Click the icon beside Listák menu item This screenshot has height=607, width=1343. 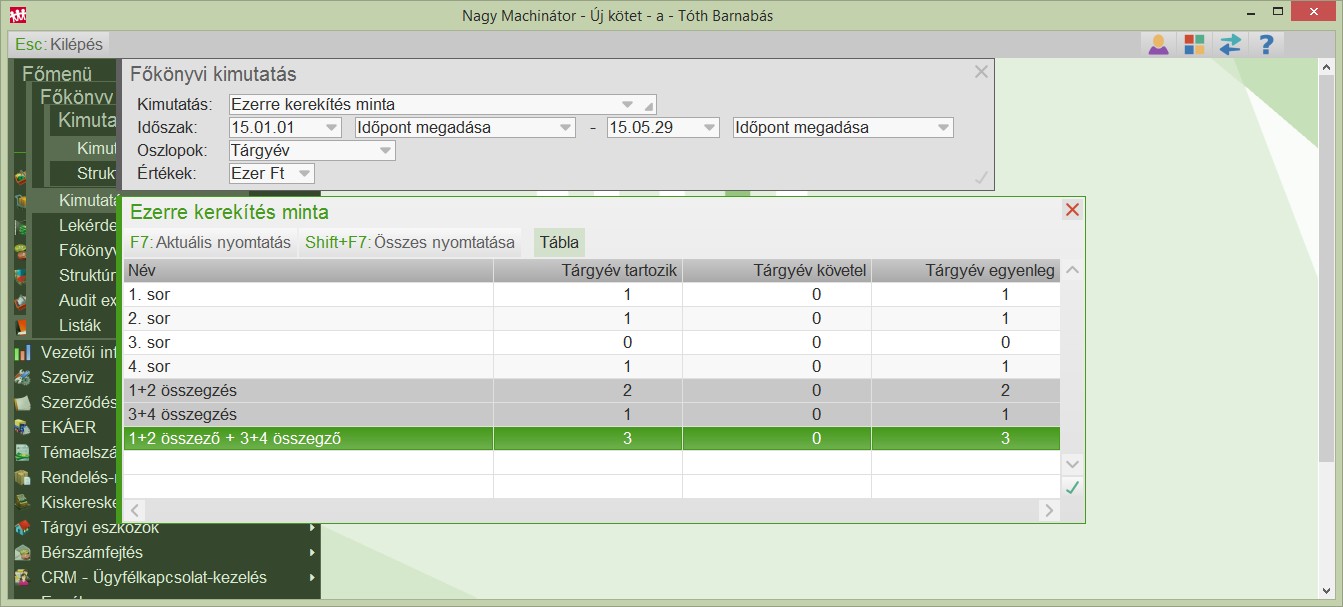22,325
